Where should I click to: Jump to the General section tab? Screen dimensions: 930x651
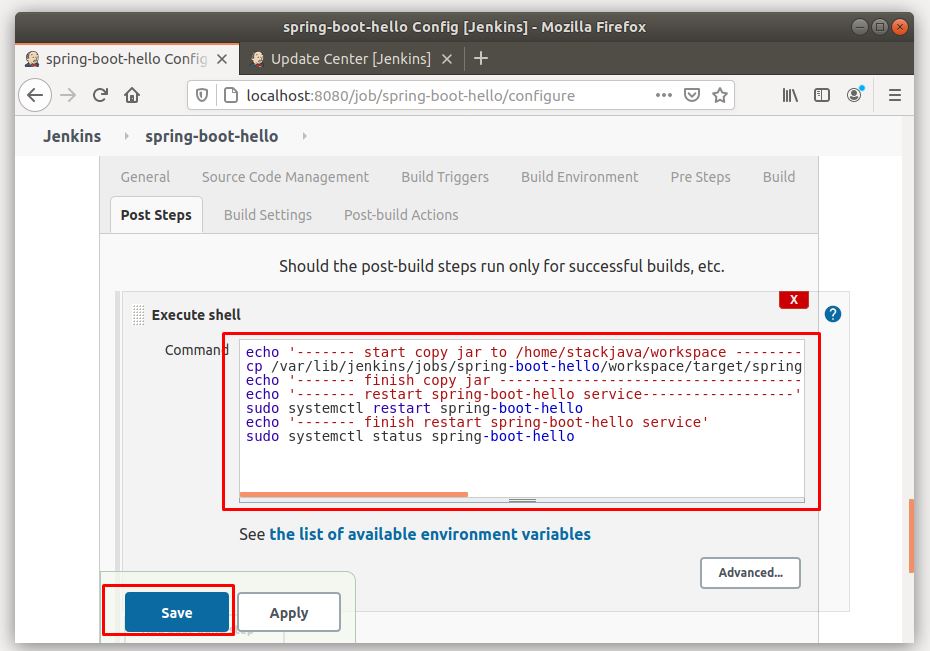tap(145, 177)
